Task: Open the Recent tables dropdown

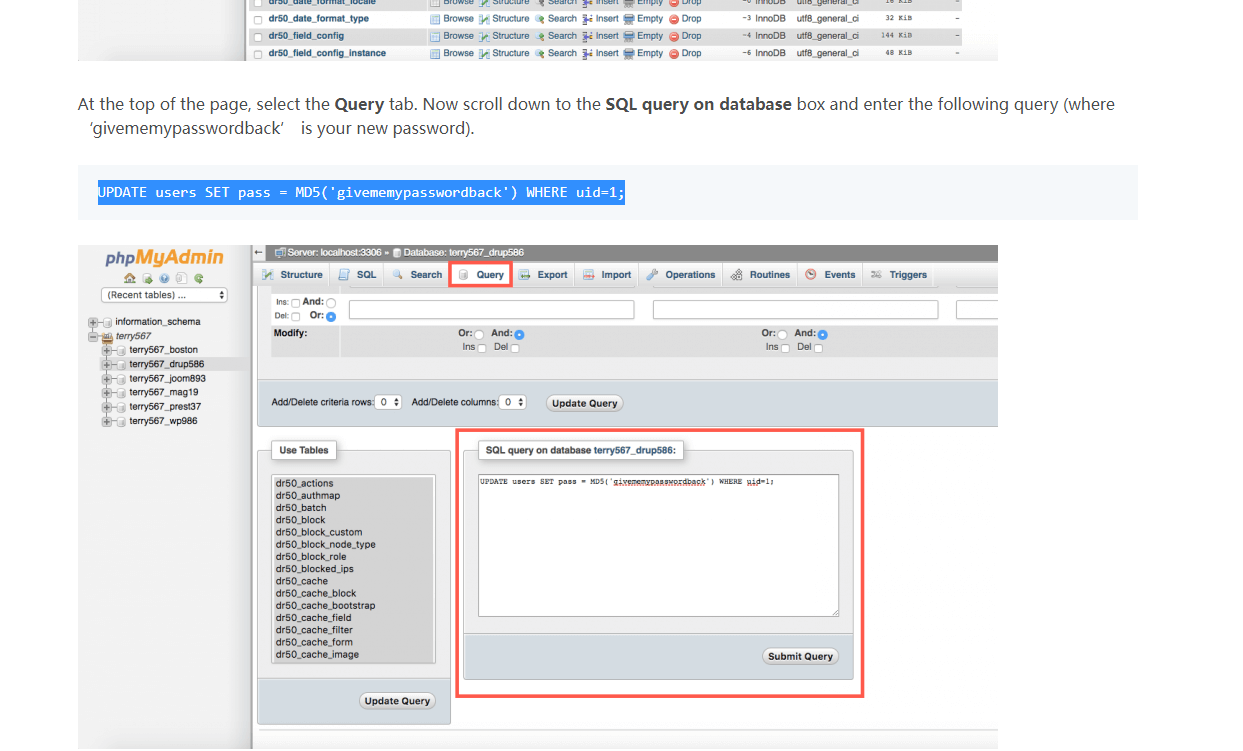Action: [x=164, y=295]
